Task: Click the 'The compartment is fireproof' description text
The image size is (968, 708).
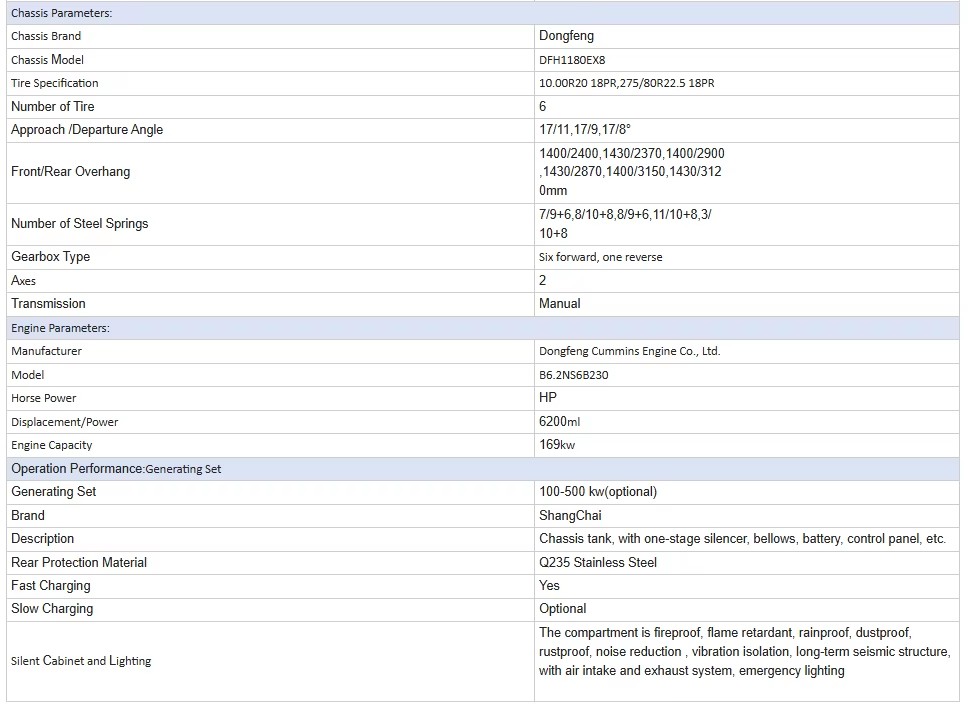Action: (x=745, y=652)
